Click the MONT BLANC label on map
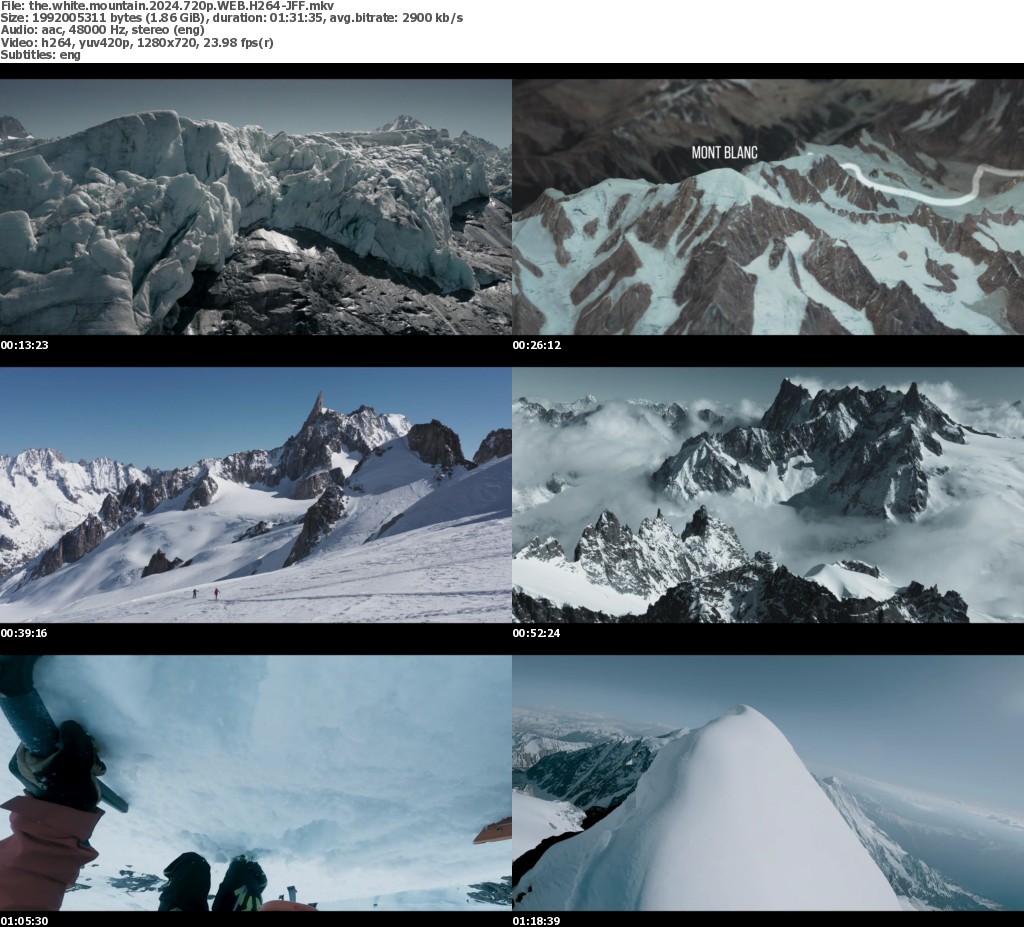The image size is (1024, 927). click(724, 153)
